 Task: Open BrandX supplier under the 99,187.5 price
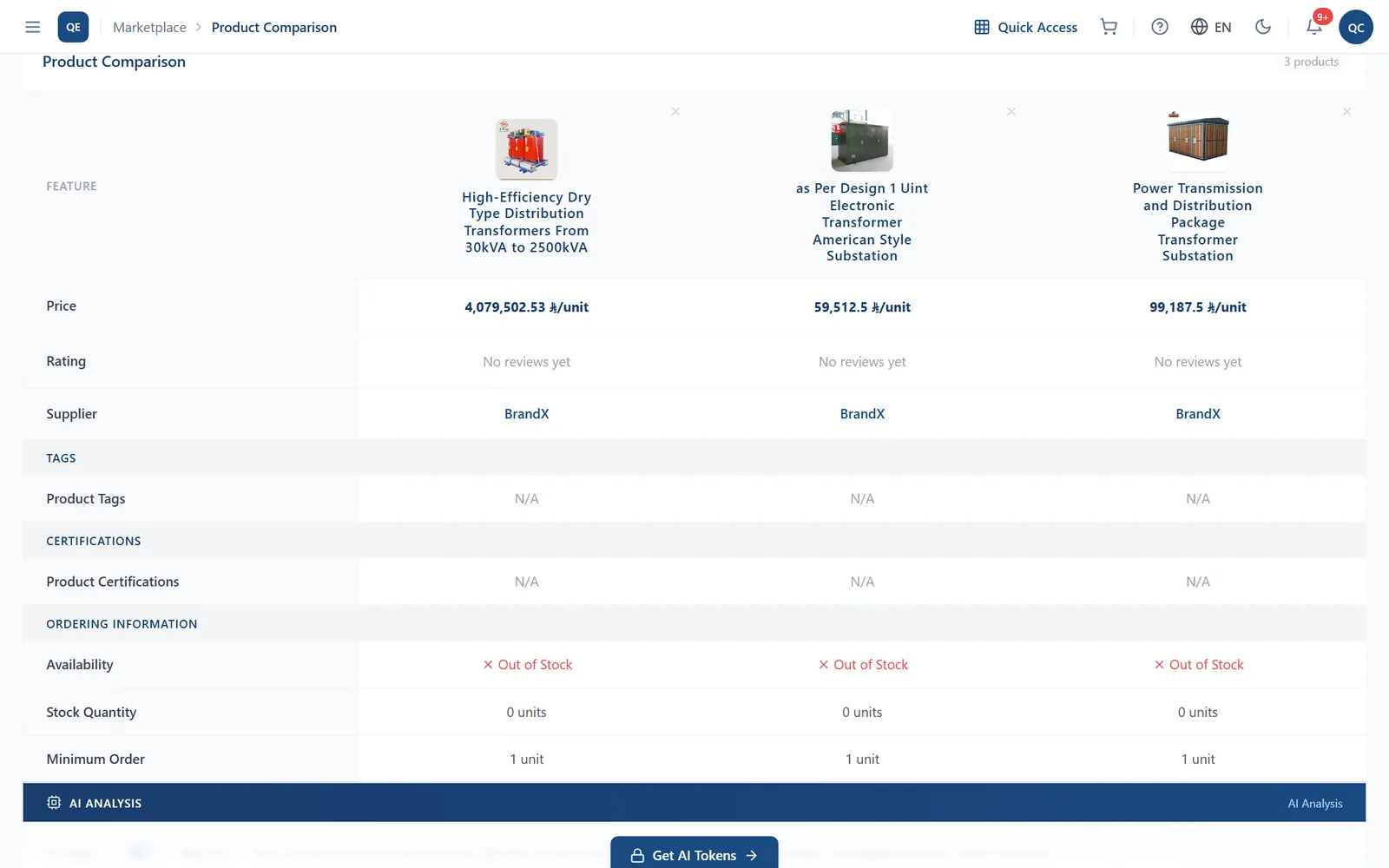(x=1198, y=414)
